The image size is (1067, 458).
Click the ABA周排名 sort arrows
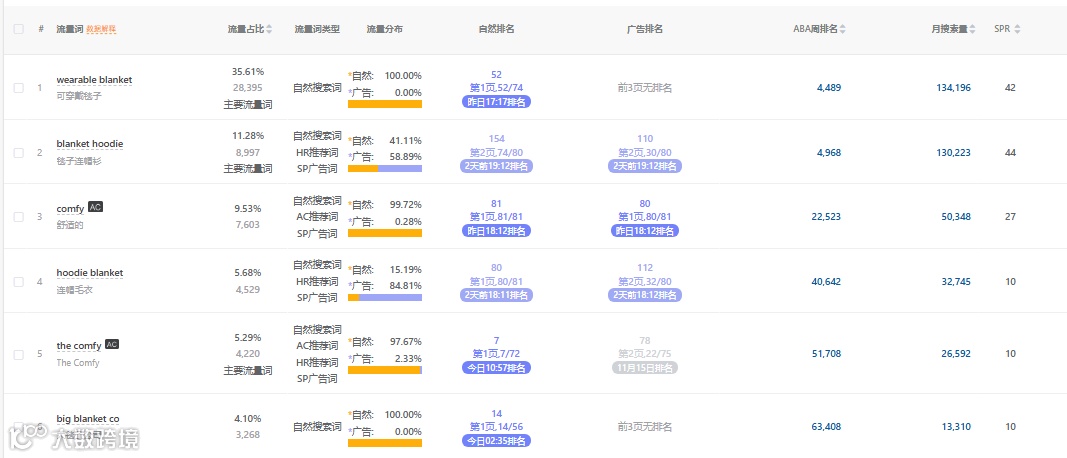(842, 29)
